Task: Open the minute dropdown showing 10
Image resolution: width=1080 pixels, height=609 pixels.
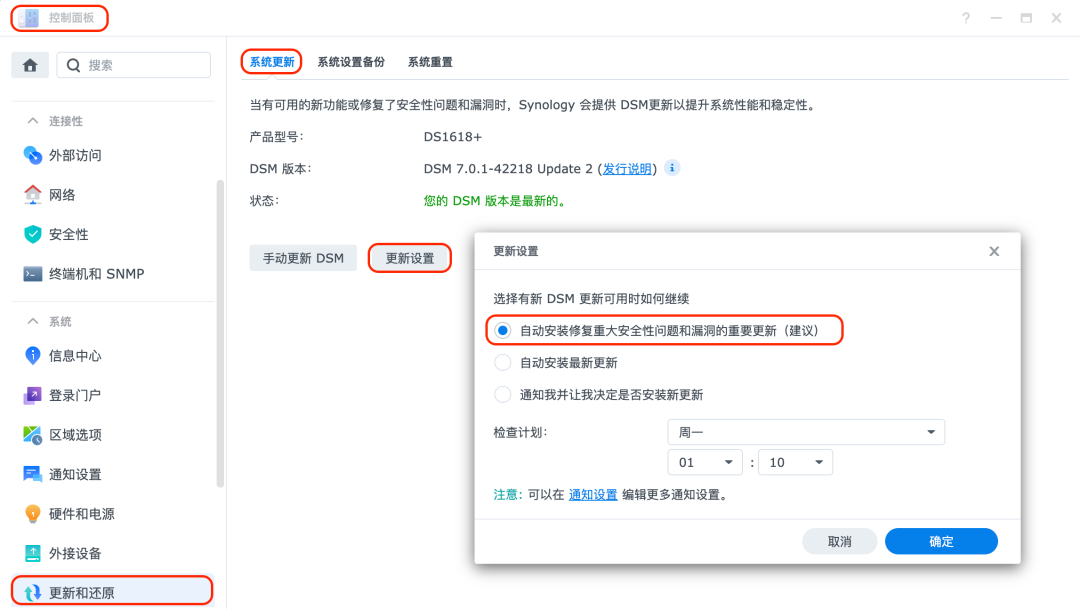Action: 795,462
